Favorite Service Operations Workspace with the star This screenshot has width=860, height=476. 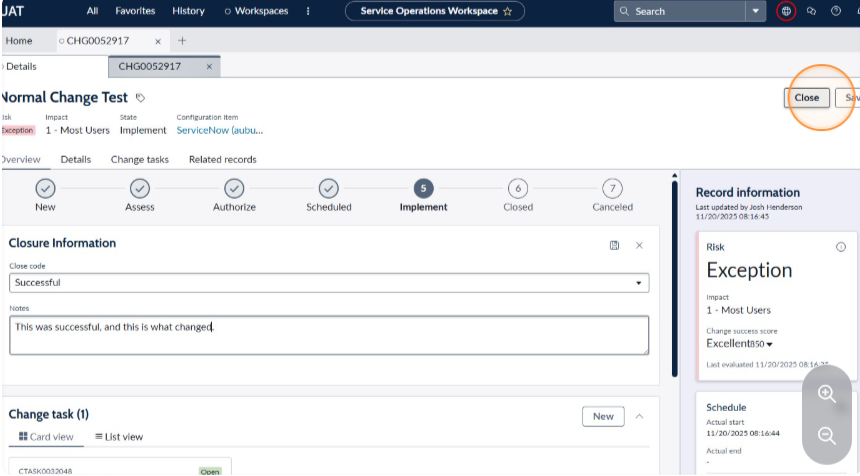tap(507, 11)
